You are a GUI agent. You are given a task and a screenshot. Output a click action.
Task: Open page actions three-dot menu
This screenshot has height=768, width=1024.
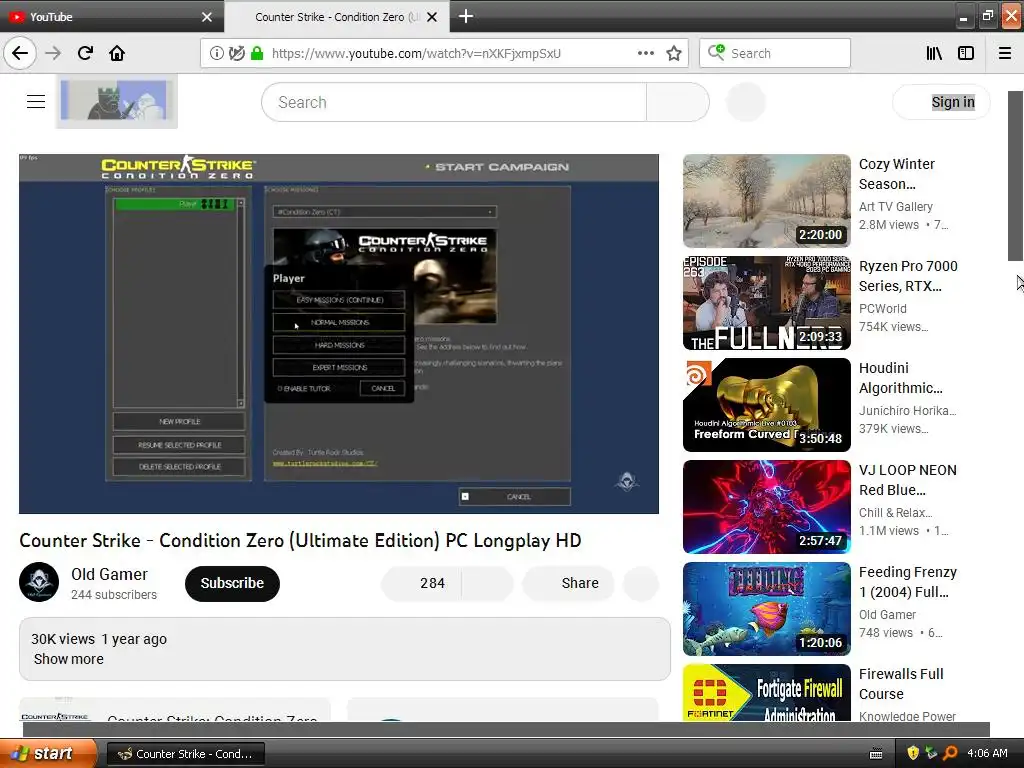click(x=645, y=53)
